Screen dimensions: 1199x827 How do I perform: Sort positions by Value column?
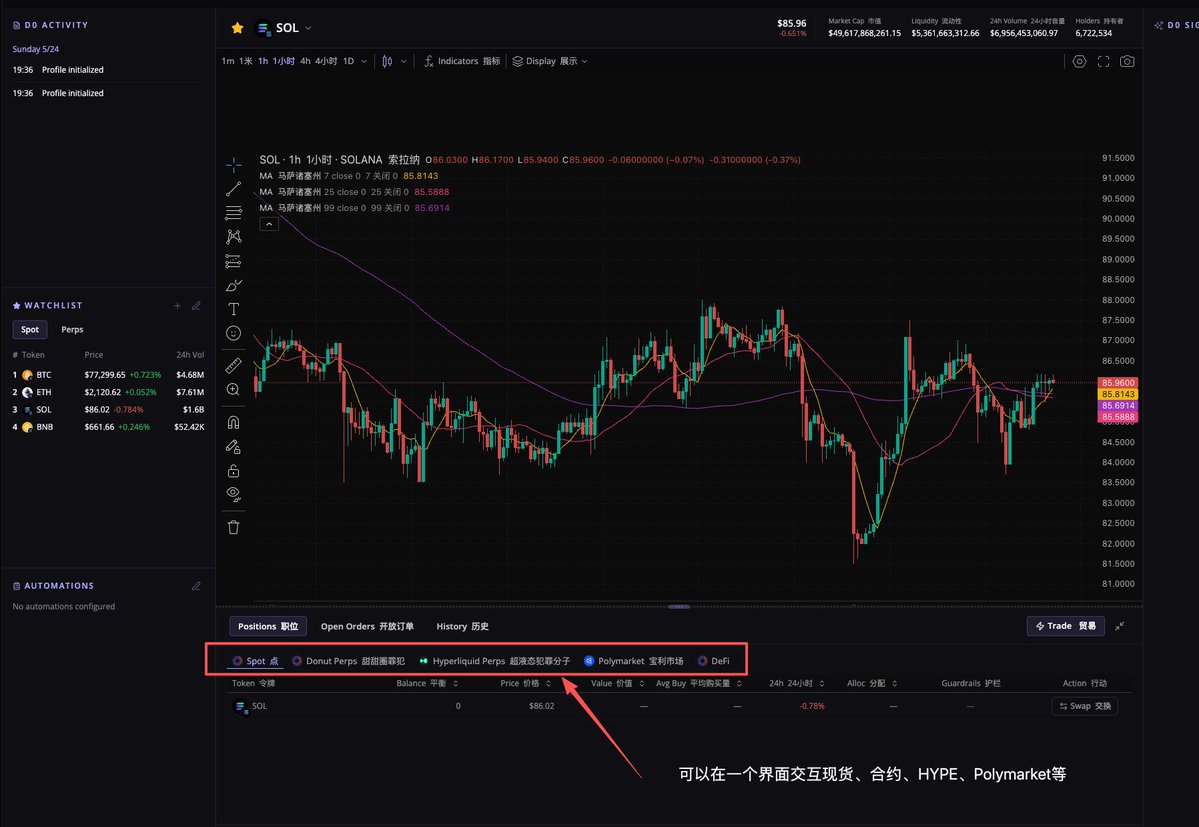coord(617,683)
